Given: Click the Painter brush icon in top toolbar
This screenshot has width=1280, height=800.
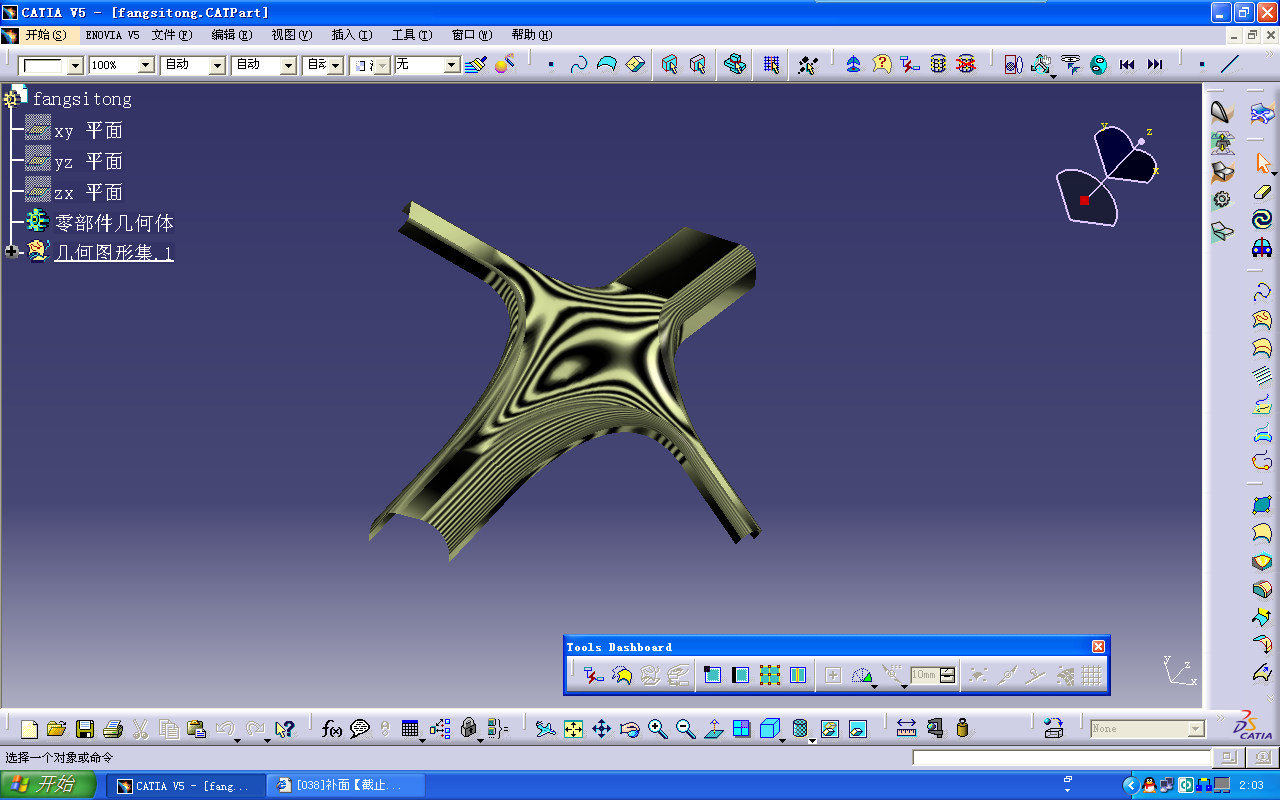Looking at the screenshot, I should (x=477, y=64).
